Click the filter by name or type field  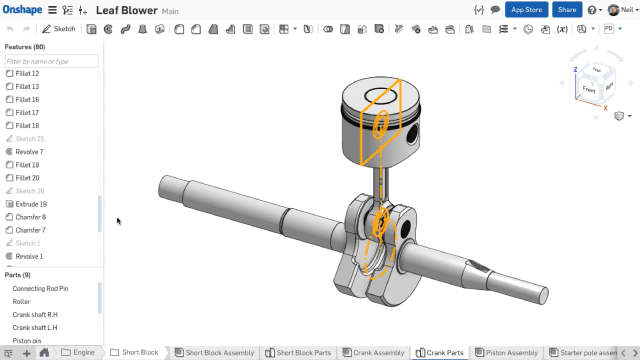click(x=51, y=61)
